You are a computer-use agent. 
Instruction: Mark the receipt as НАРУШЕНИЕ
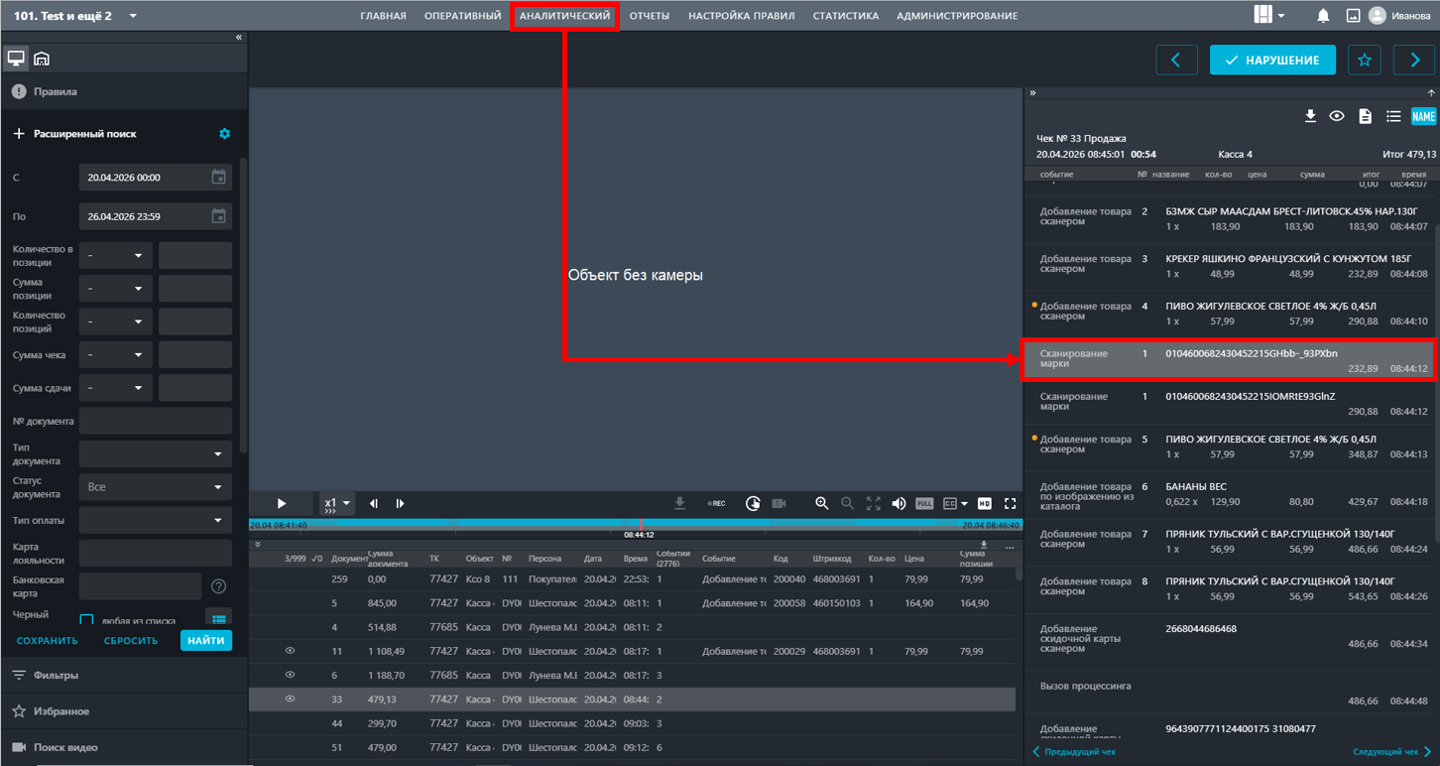1272,60
